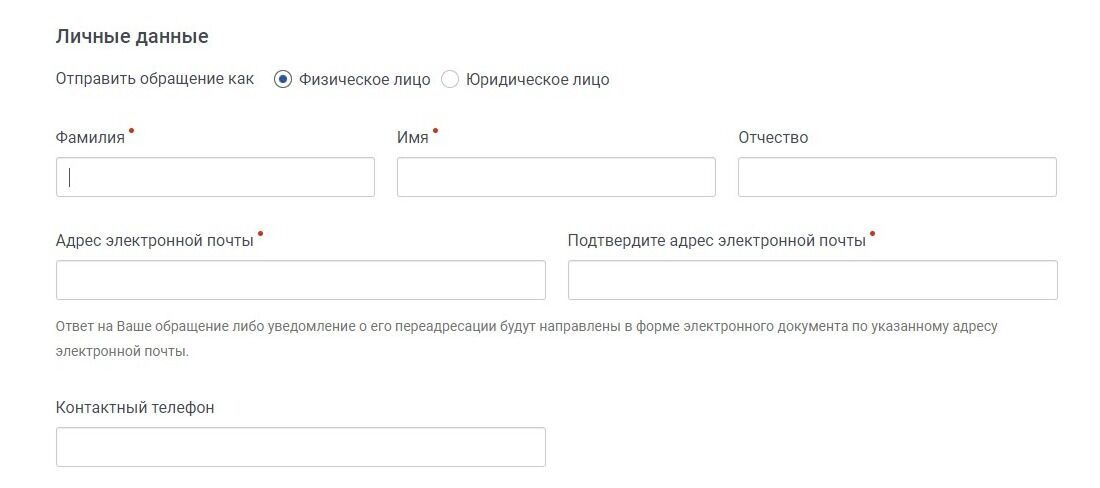Image resolution: width=1100 pixels, height=488 pixels.
Task: Click the Контактный телефон label text
Action: tap(135, 407)
